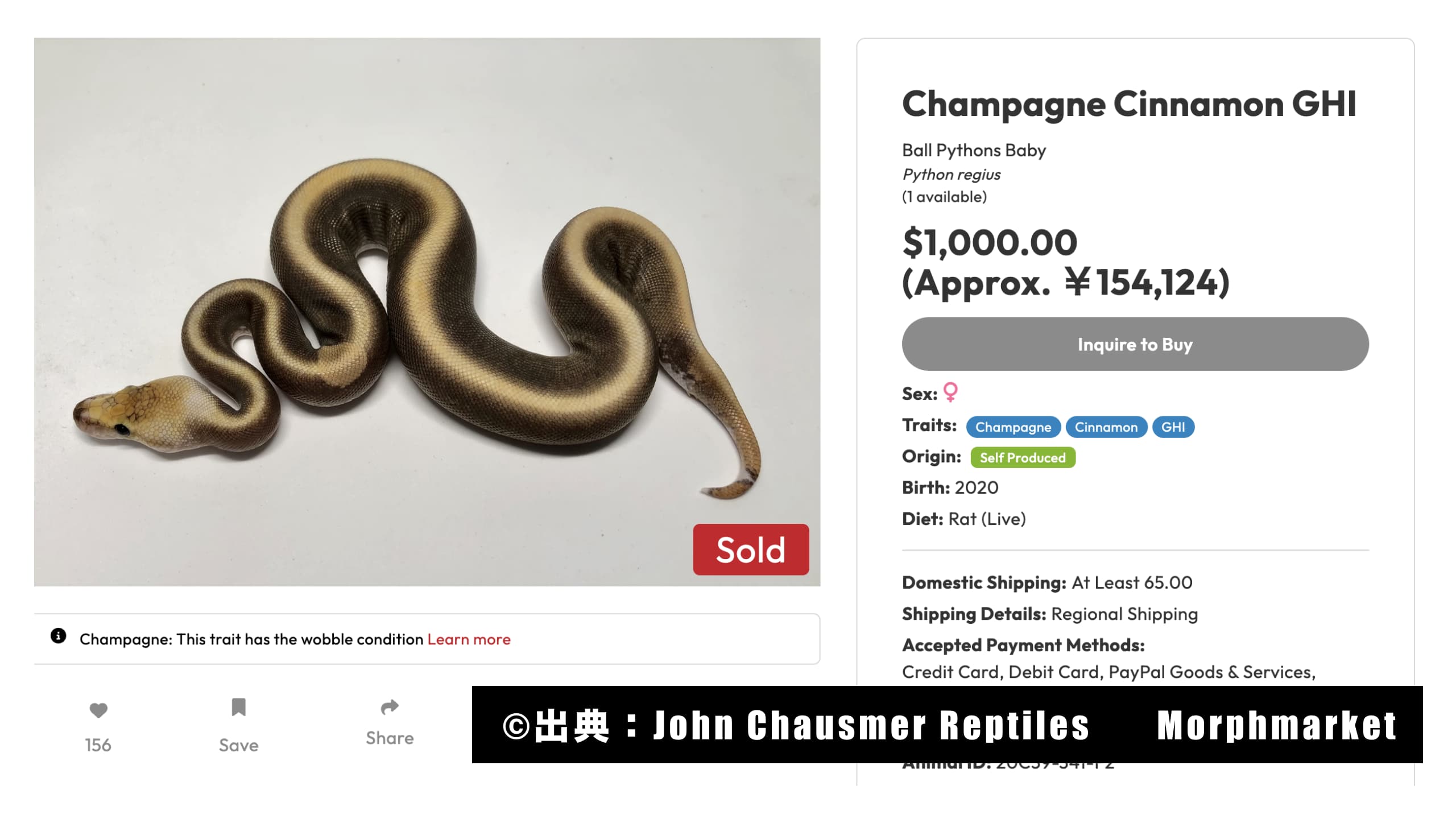Open the ball python snake photo
Image resolution: width=1456 pixels, height=819 pixels.
tap(427, 312)
